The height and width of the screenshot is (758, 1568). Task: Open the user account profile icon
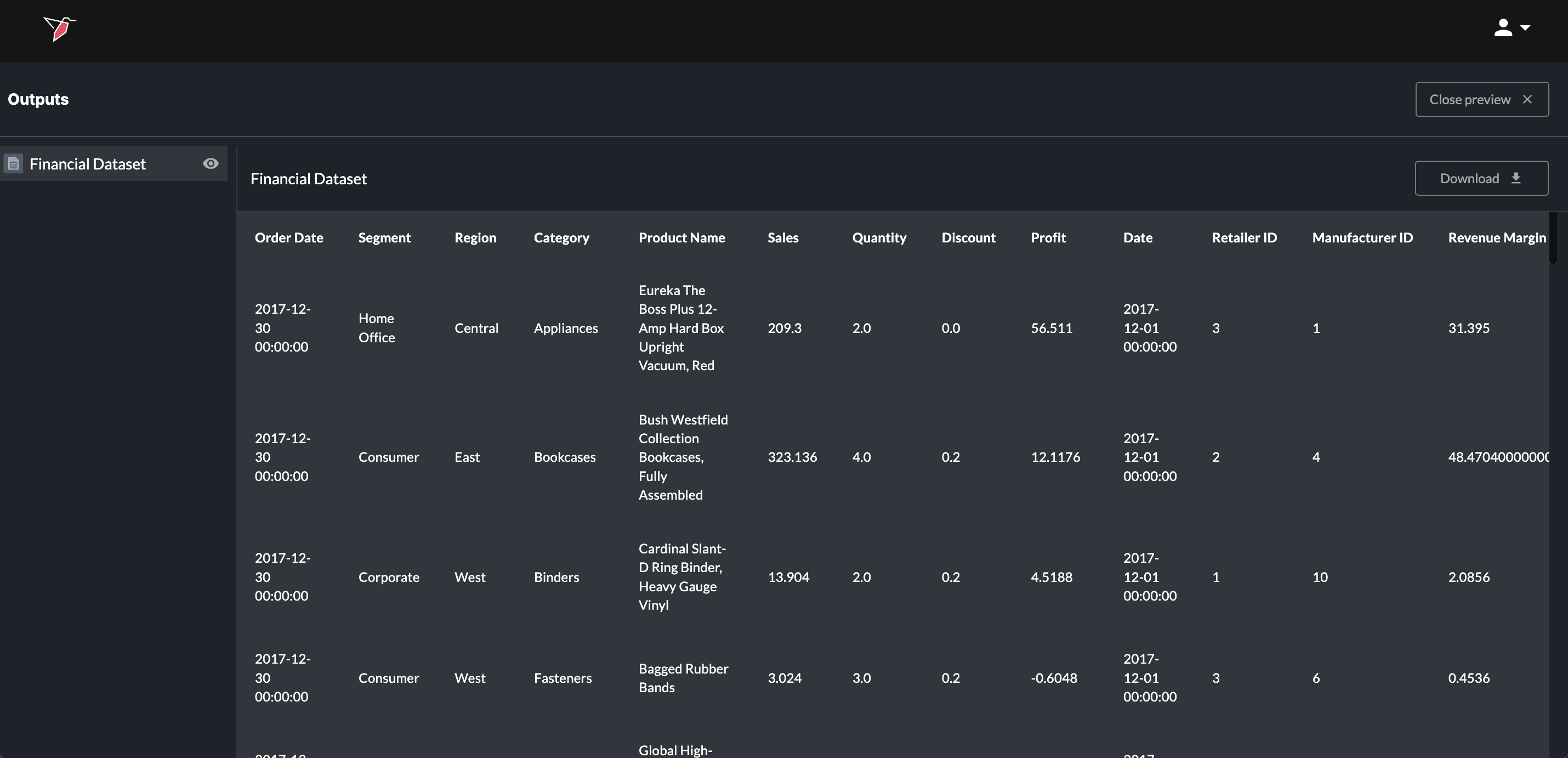pos(1502,27)
